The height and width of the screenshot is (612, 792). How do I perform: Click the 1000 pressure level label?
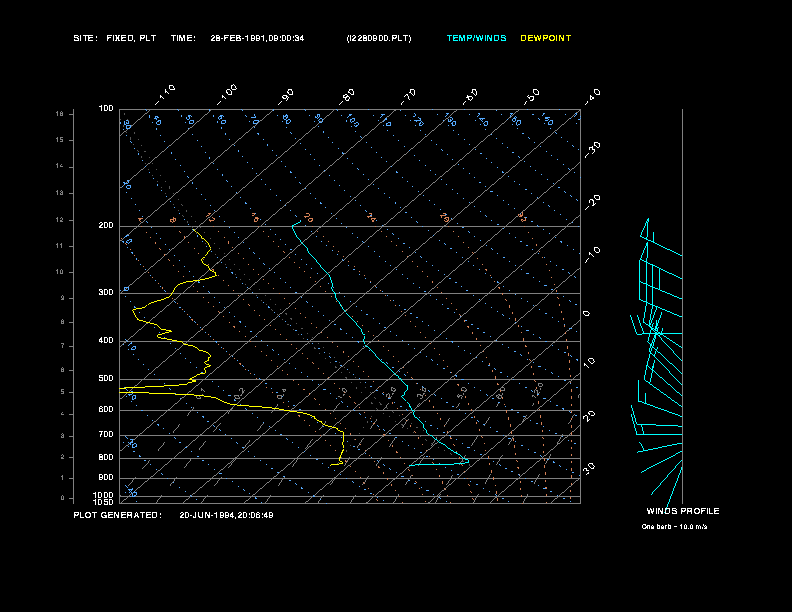tap(104, 495)
